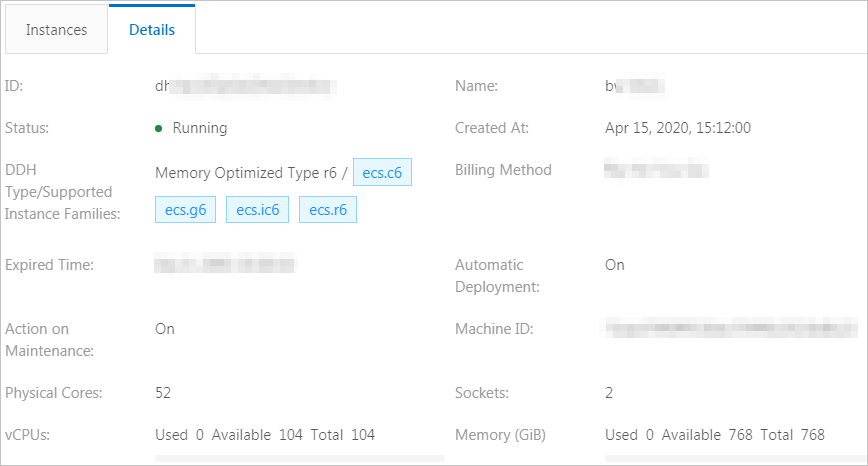Click the Memory usage progress bar
Image resolution: width=868 pixels, height=466 pixels.
(736, 458)
